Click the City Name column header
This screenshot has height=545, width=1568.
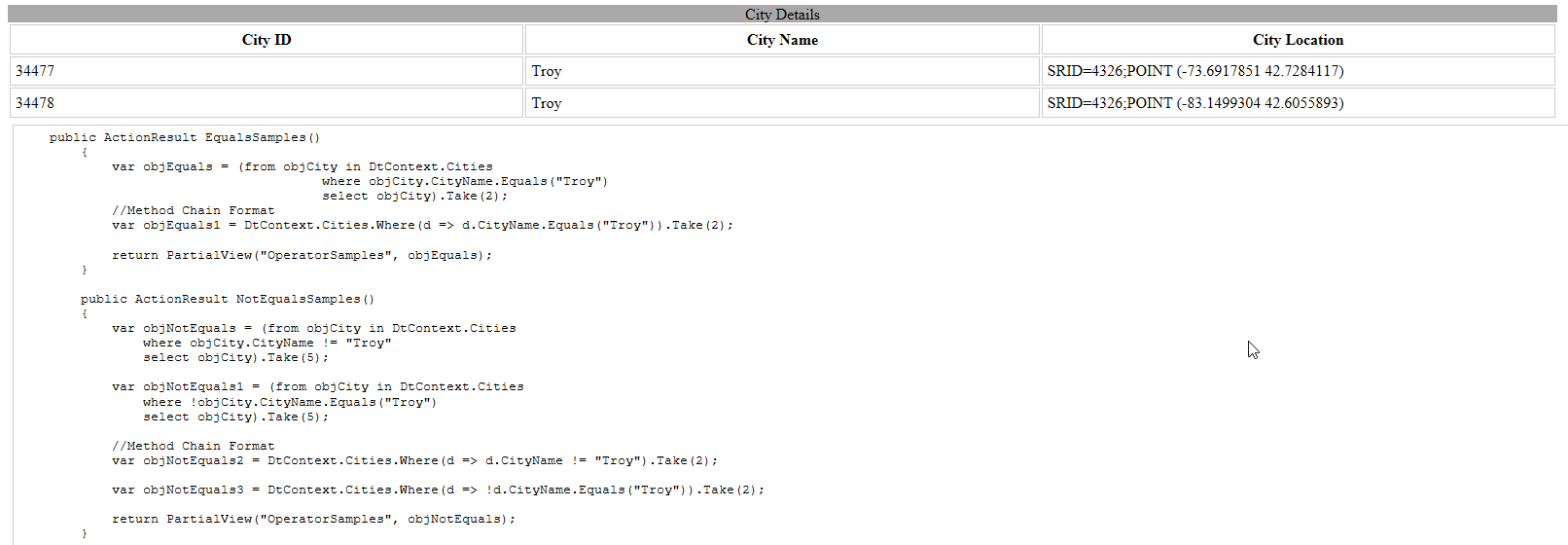pos(782,40)
